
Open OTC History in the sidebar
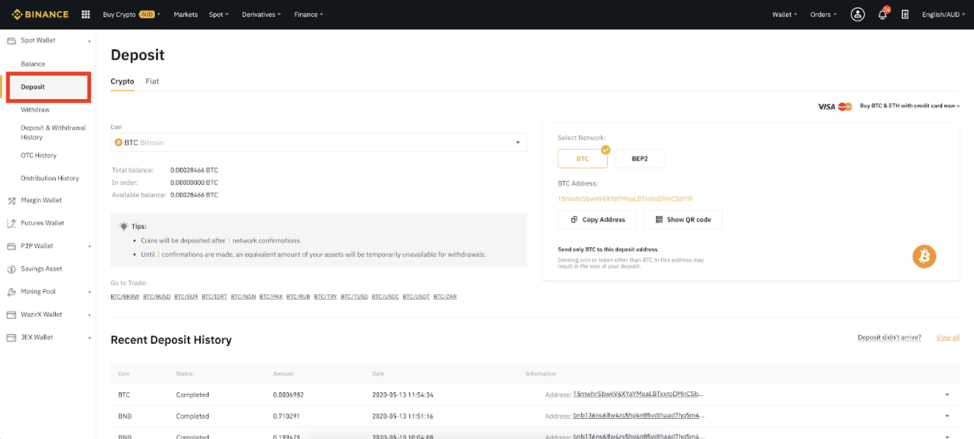[39, 155]
